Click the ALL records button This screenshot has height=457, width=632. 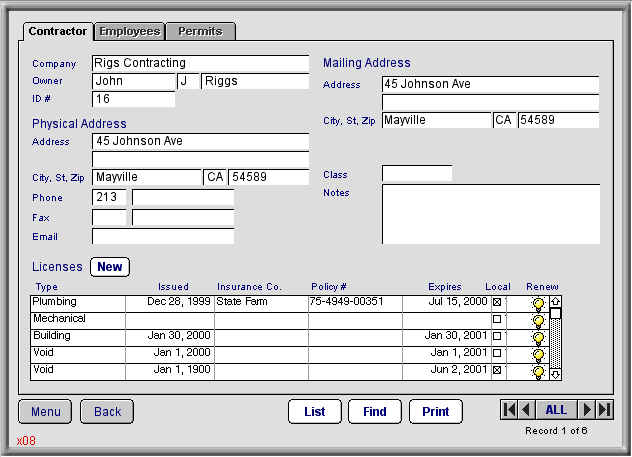(557, 410)
